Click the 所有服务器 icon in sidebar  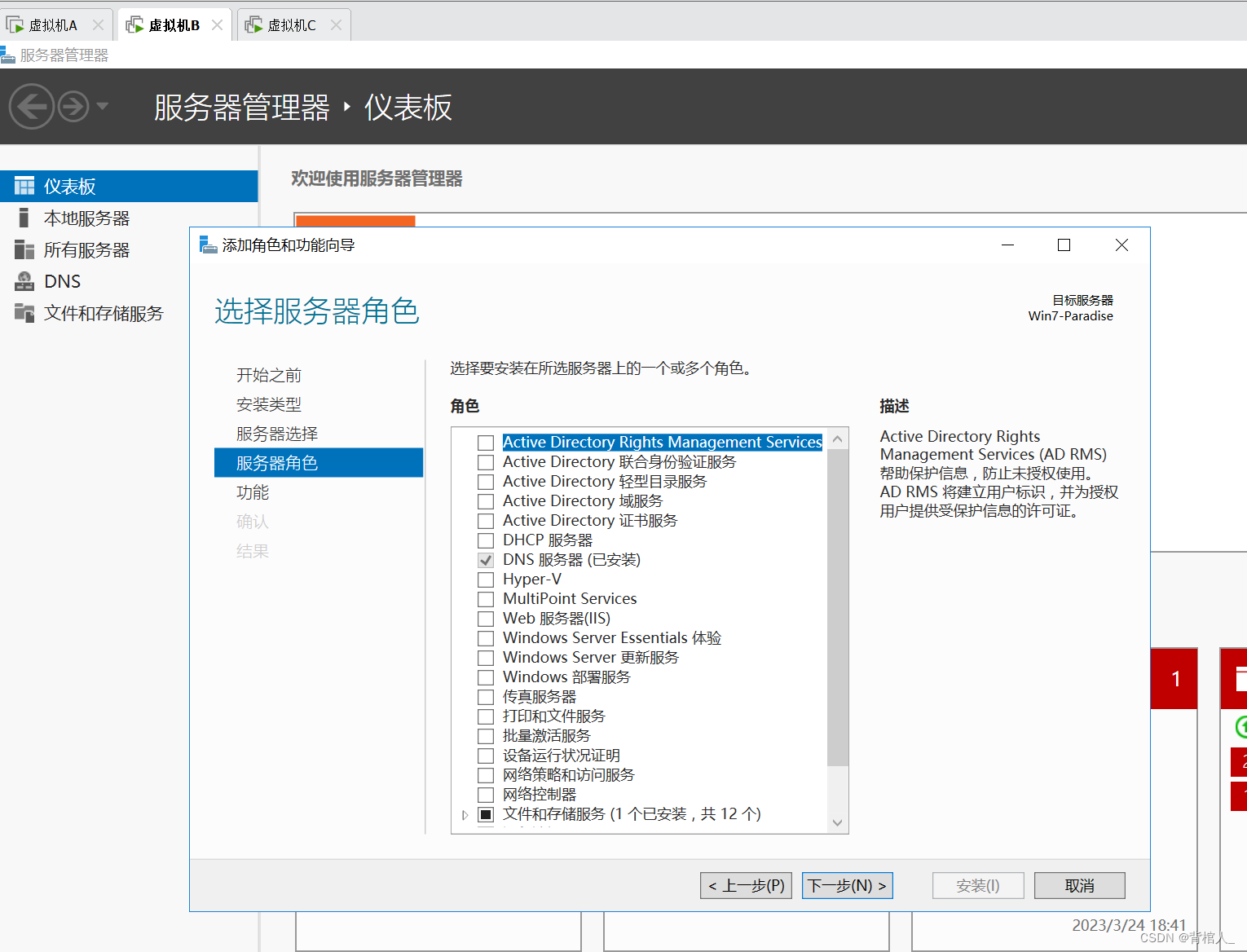(x=24, y=249)
